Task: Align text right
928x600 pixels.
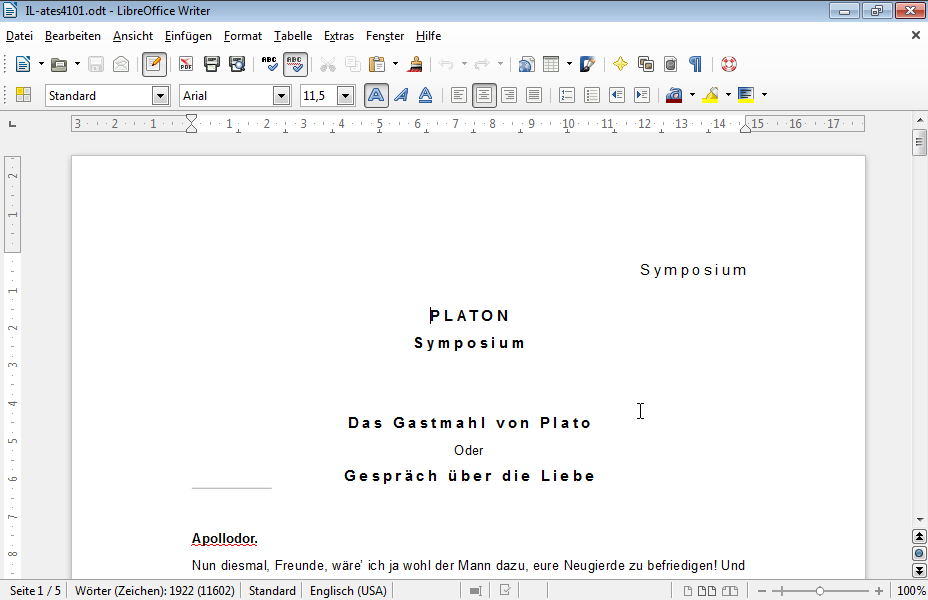Action: pyautogui.click(x=509, y=95)
